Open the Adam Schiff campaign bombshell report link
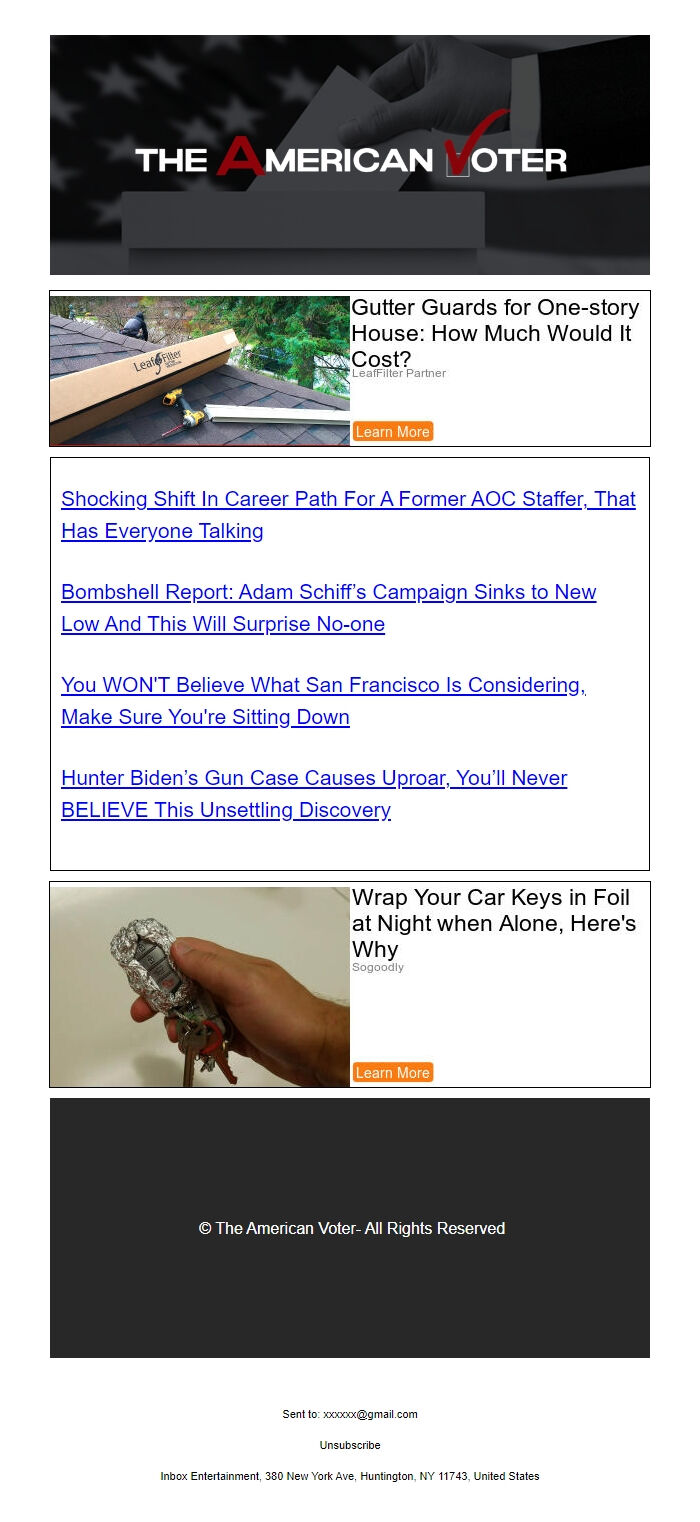Screen dimensions: 700x1522 [328, 608]
